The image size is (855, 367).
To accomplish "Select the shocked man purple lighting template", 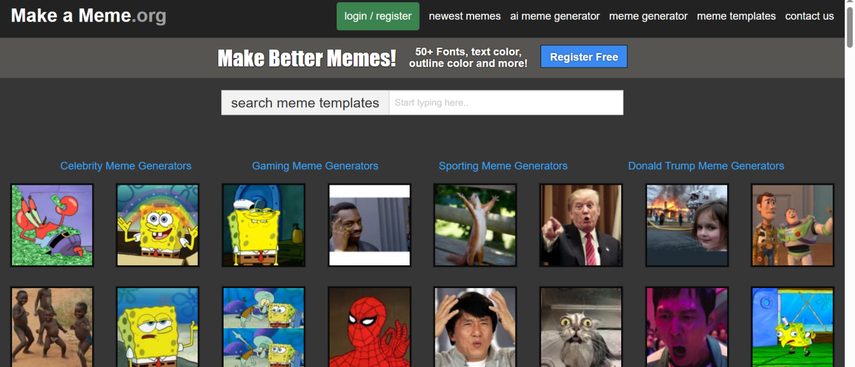I will [x=687, y=327].
